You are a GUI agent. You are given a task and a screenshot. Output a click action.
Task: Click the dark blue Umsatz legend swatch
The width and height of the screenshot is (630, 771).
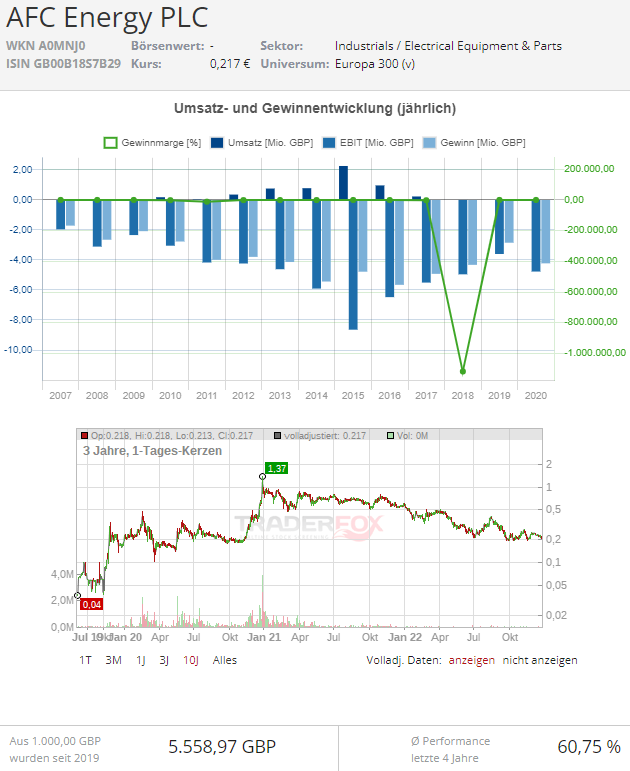217,143
